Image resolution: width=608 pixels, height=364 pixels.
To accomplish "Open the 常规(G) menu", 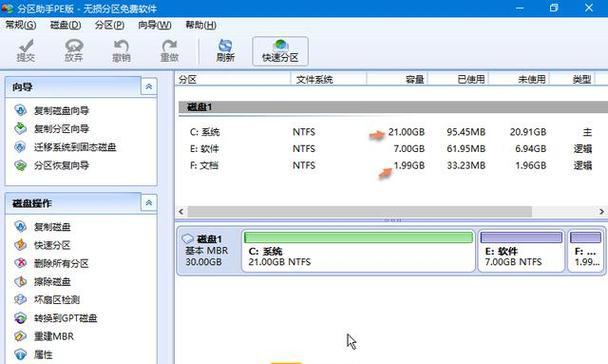I will click(x=21, y=25).
